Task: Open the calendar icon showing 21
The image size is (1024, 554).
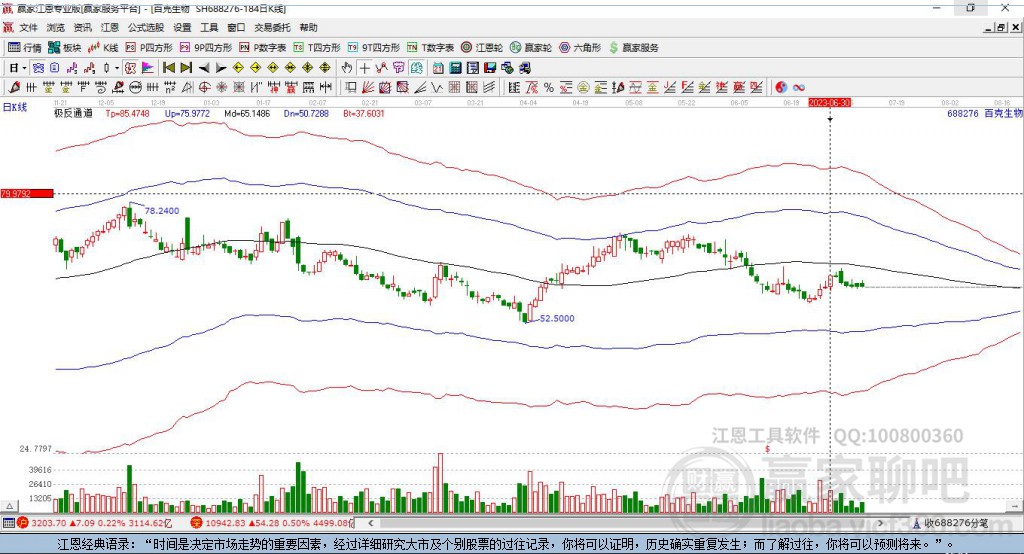Action: pyautogui.click(x=438, y=68)
